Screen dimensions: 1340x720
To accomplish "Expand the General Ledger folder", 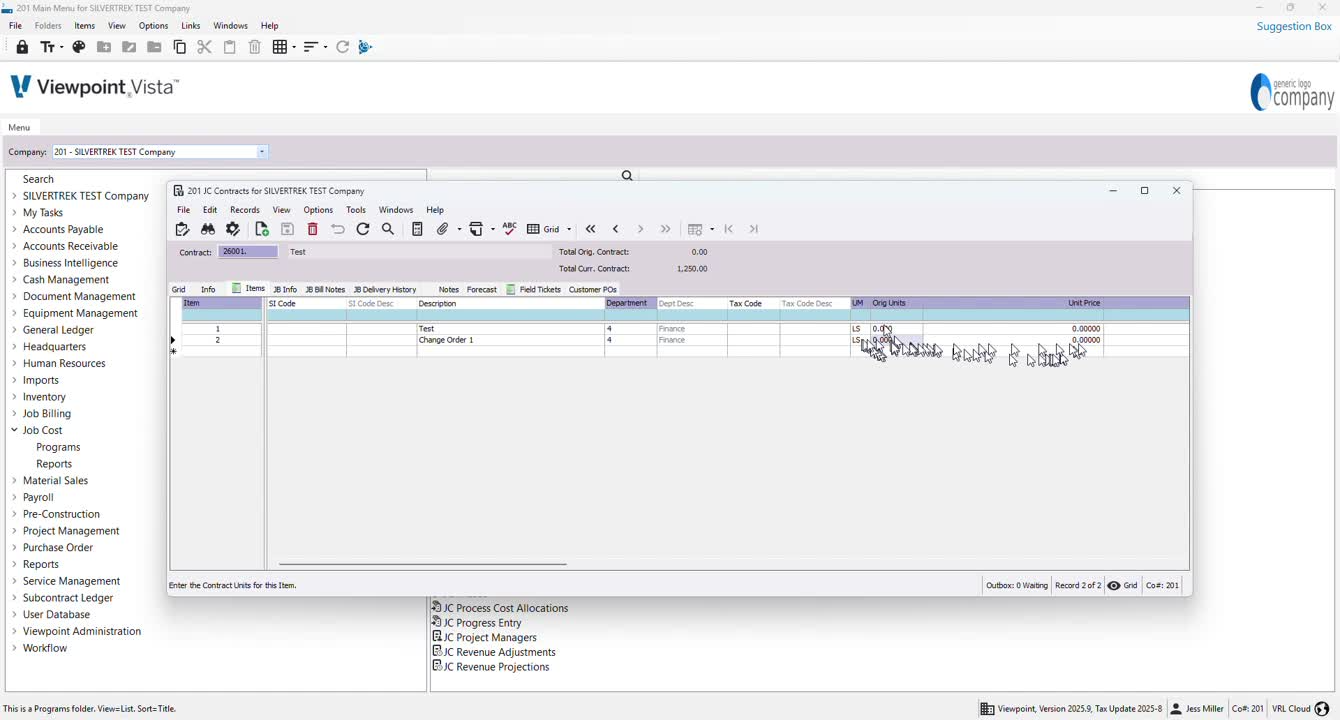I will pyautogui.click(x=14, y=330).
